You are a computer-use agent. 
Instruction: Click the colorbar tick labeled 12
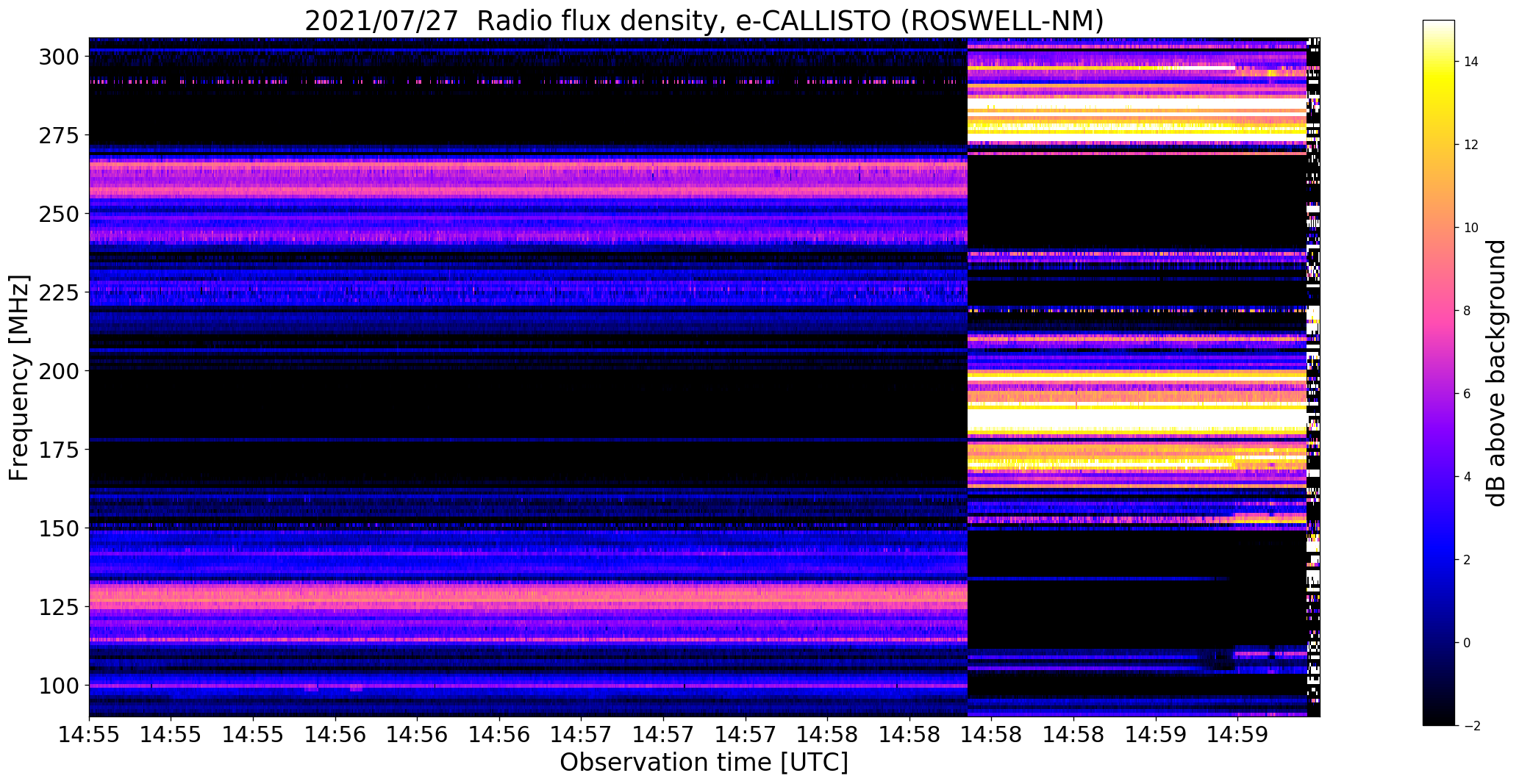[1471, 145]
